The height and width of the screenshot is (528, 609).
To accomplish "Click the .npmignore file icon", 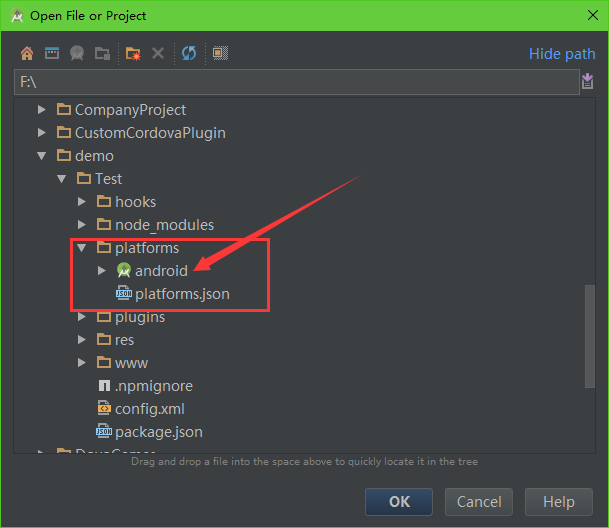I will 104,385.
